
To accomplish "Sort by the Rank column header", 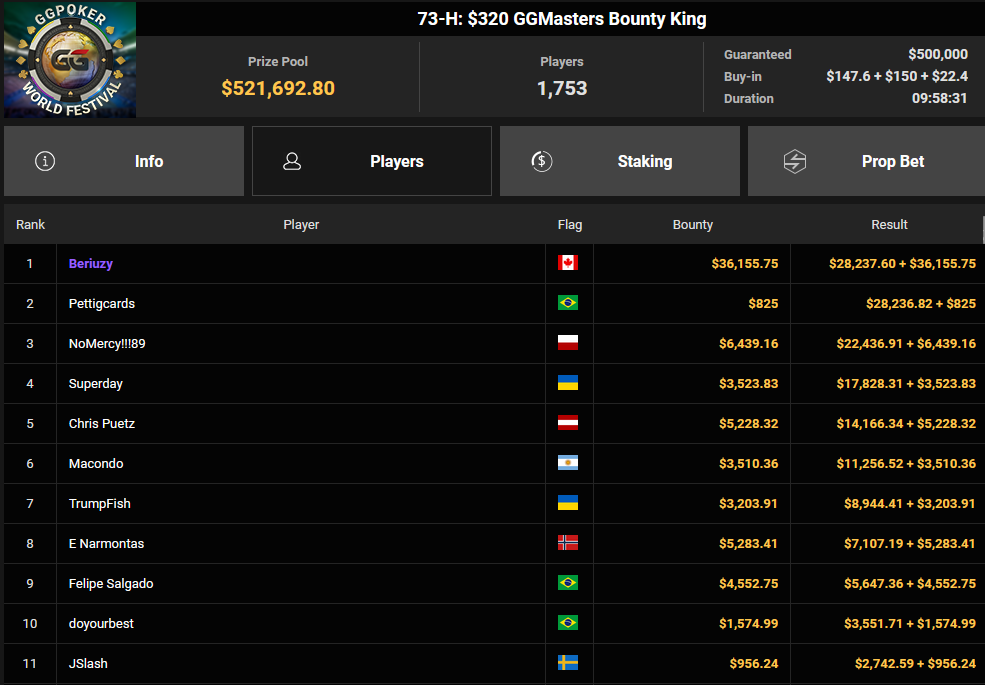I will pos(30,224).
